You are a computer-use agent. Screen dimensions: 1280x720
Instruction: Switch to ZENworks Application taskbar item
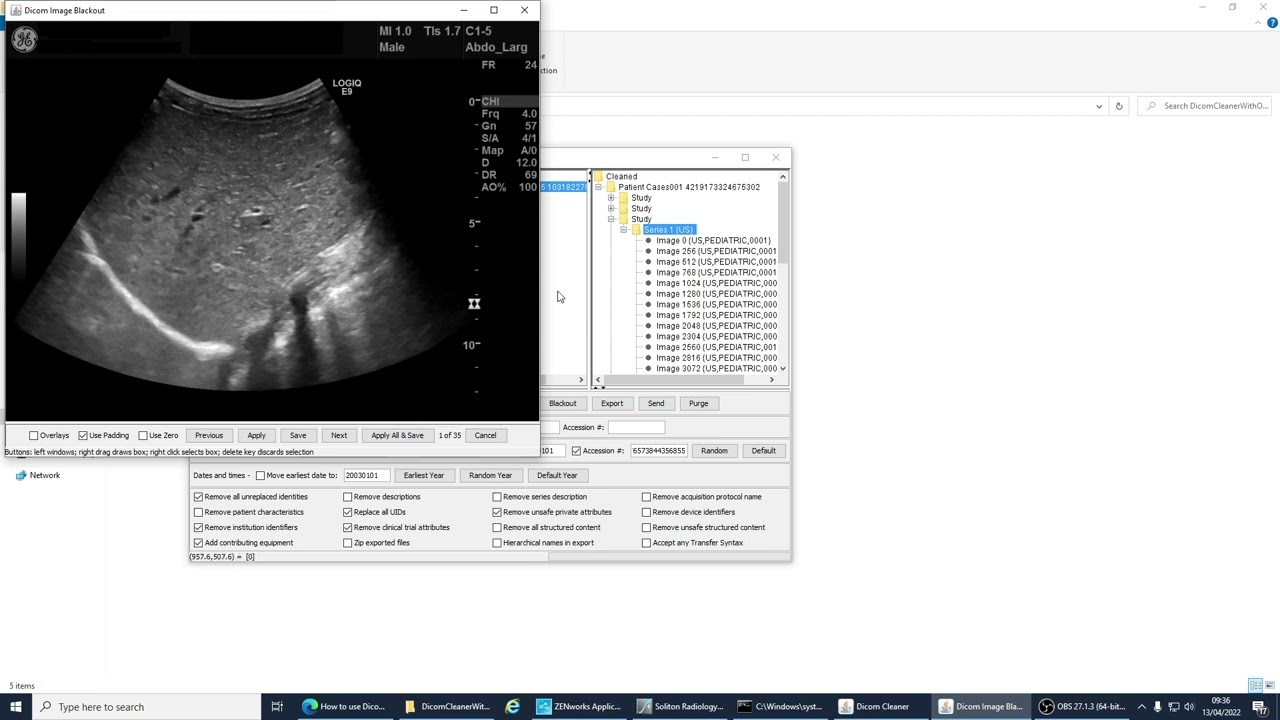point(579,707)
